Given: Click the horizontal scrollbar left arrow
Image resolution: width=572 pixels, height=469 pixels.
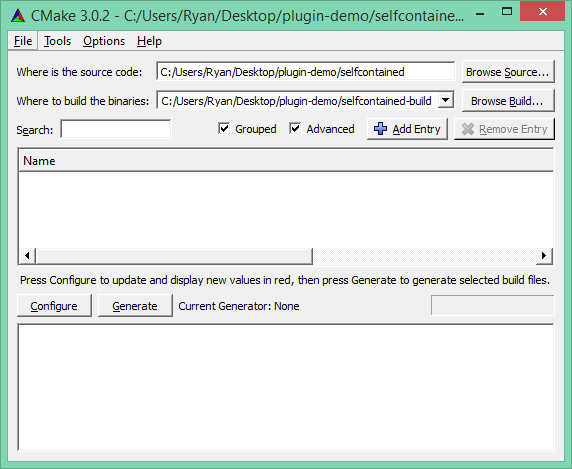Looking at the screenshot, I should [27, 256].
